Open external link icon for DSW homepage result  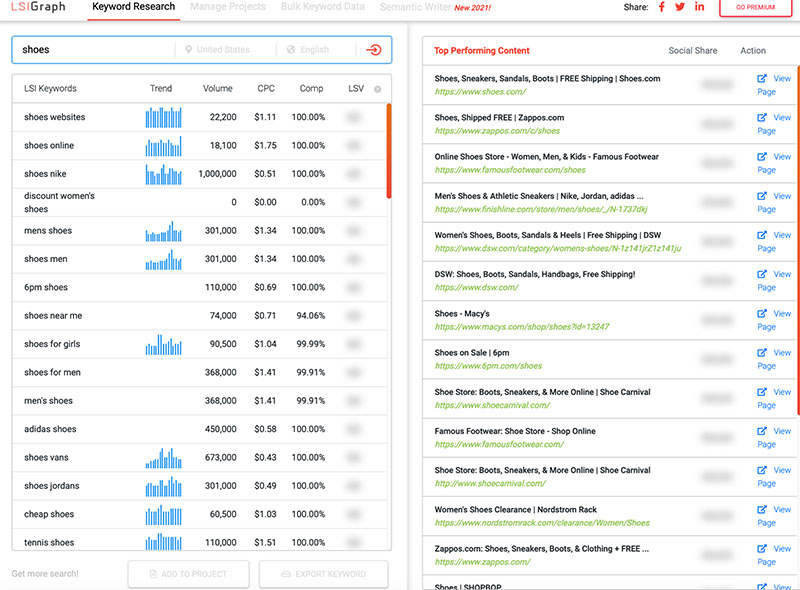click(x=762, y=275)
